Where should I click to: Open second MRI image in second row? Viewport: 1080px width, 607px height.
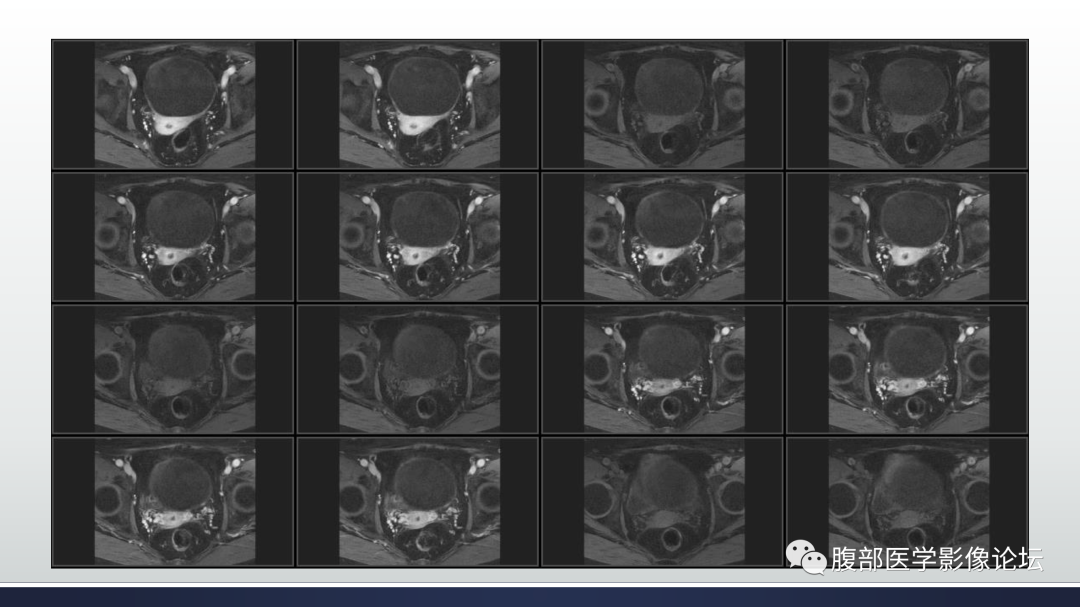418,237
